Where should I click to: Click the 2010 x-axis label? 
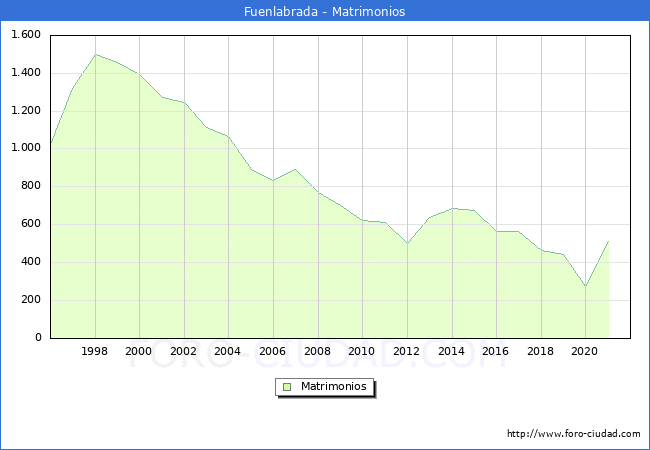(x=361, y=351)
